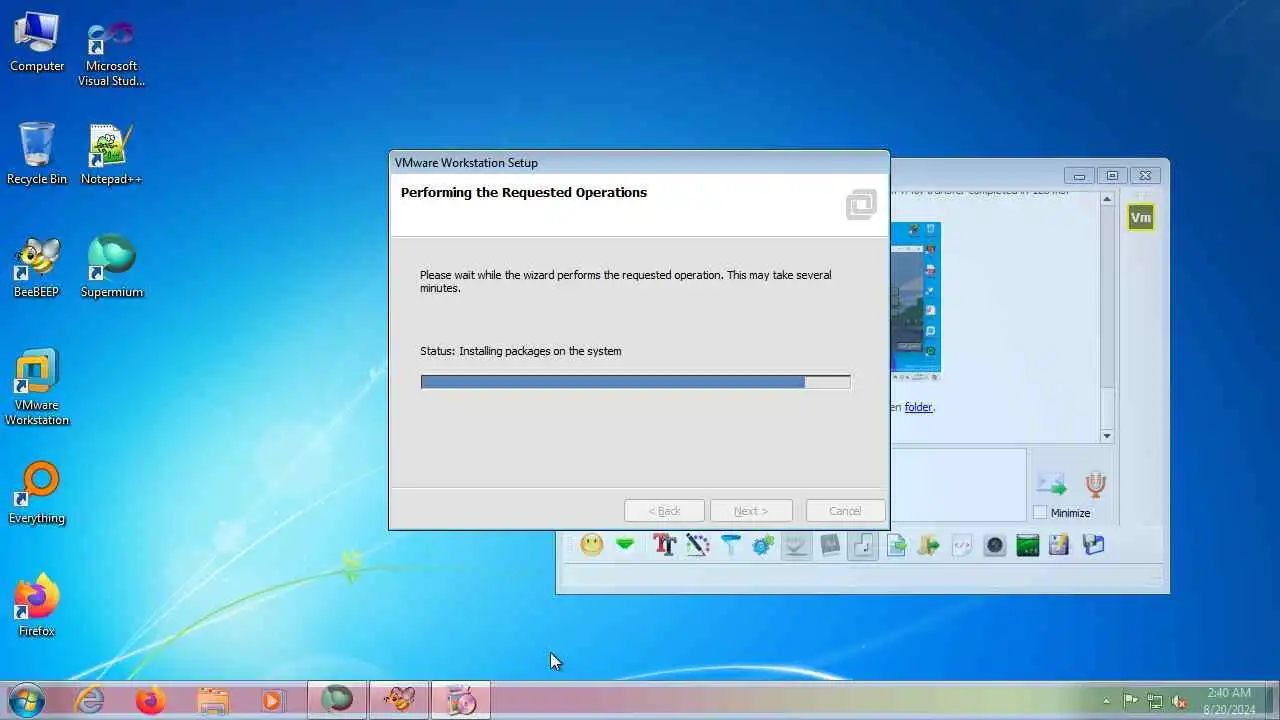1280x720 pixels.
Task: Click the green screen monitor icon
Action: (1028, 545)
